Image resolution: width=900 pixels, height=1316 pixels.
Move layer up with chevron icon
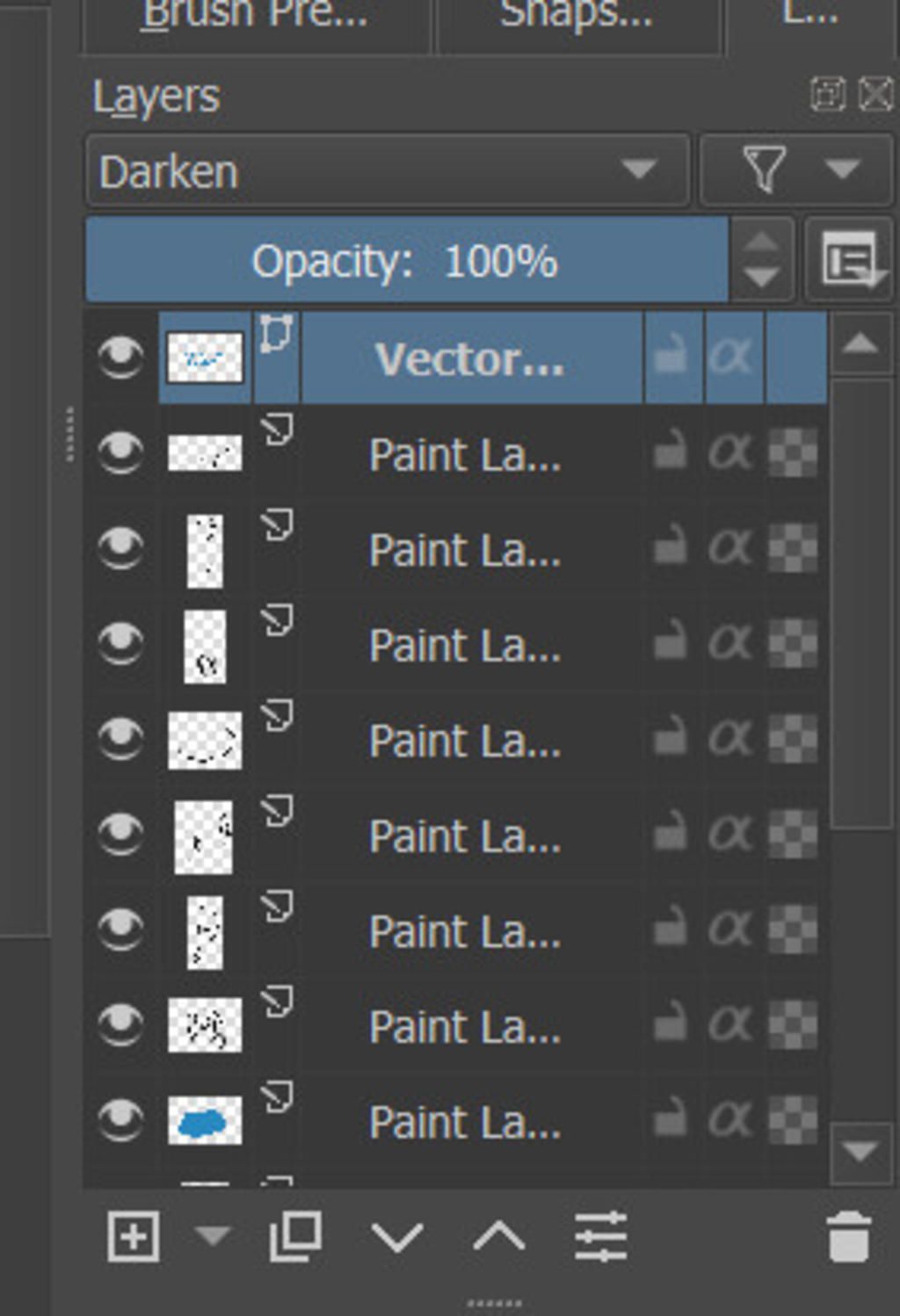498,1237
